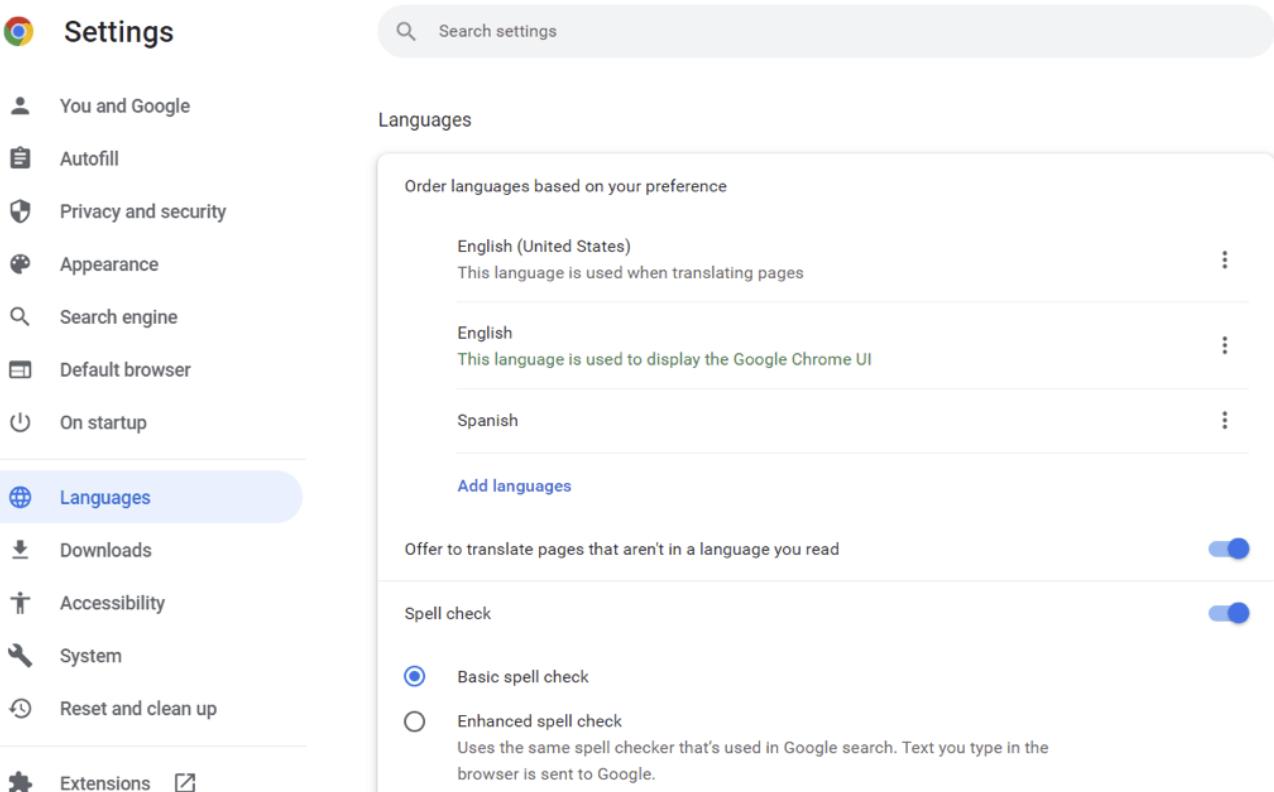The height and width of the screenshot is (792, 1274).
Task: Open Privacy and security settings
Action: coord(143,211)
